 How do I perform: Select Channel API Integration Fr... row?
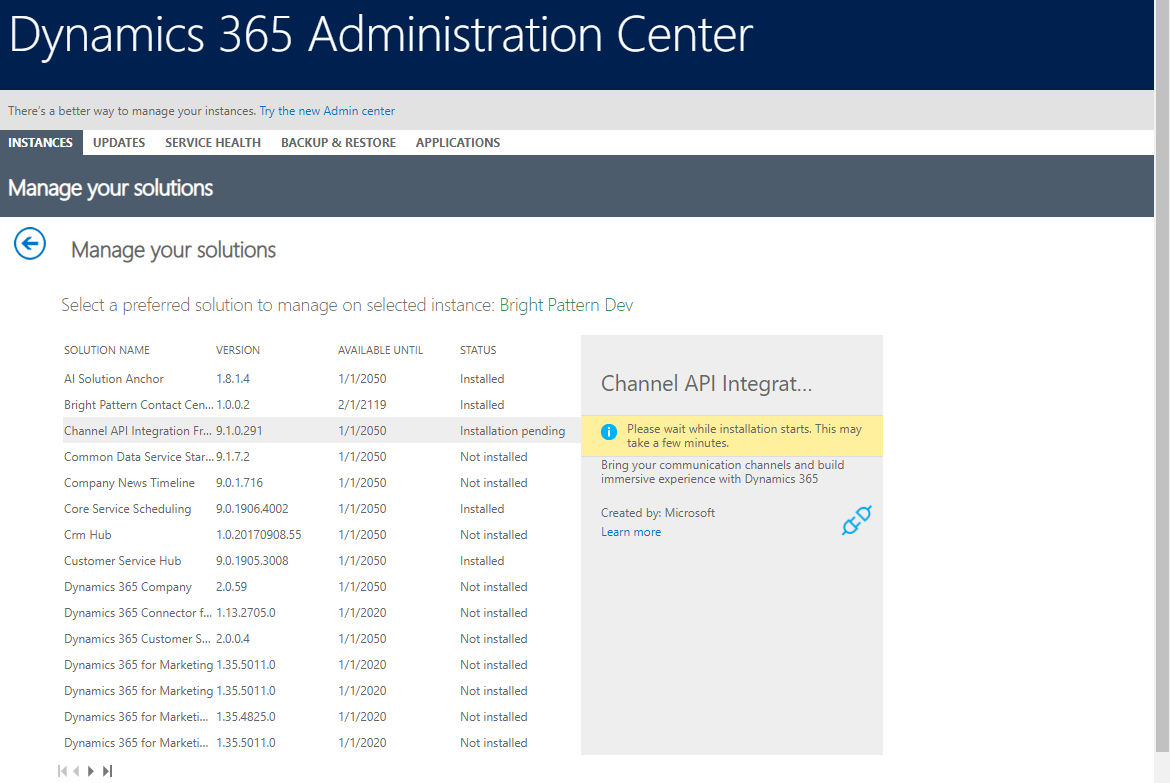(x=321, y=431)
